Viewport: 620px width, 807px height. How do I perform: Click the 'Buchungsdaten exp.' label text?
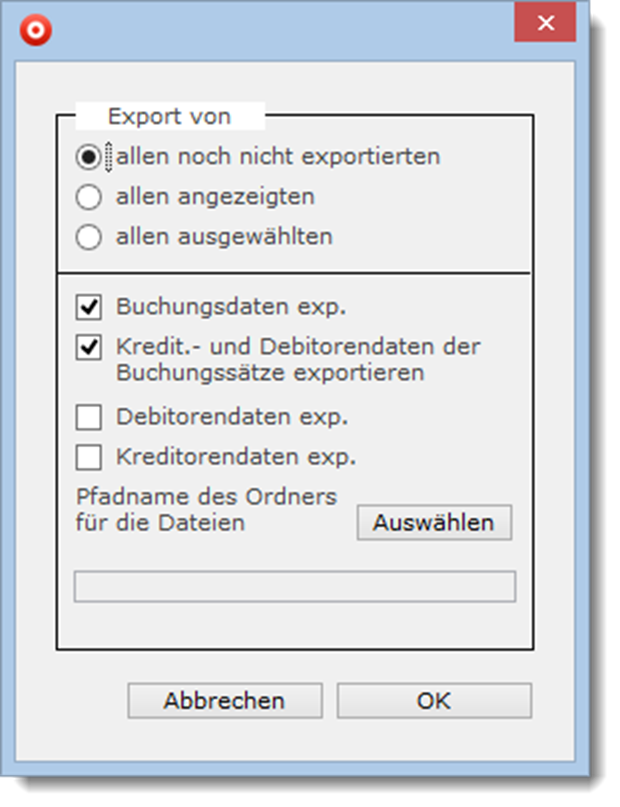tap(231, 306)
